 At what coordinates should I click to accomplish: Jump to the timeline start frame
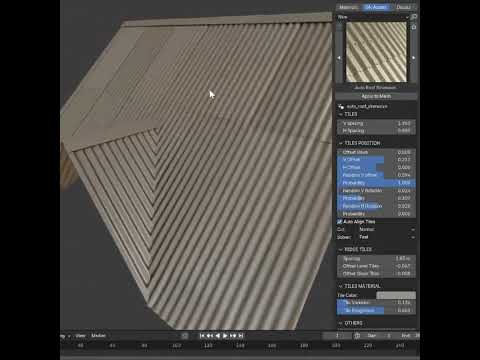click(202, 335)
